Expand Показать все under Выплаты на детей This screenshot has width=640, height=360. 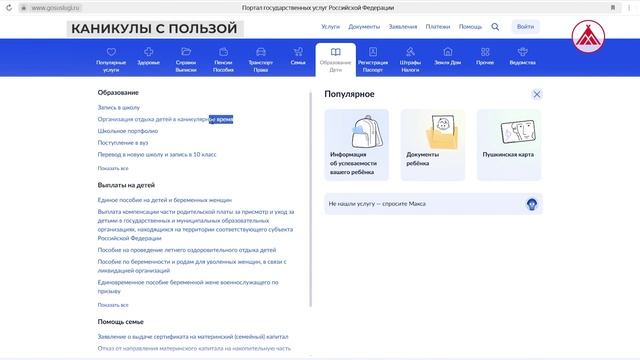point(113,305)
